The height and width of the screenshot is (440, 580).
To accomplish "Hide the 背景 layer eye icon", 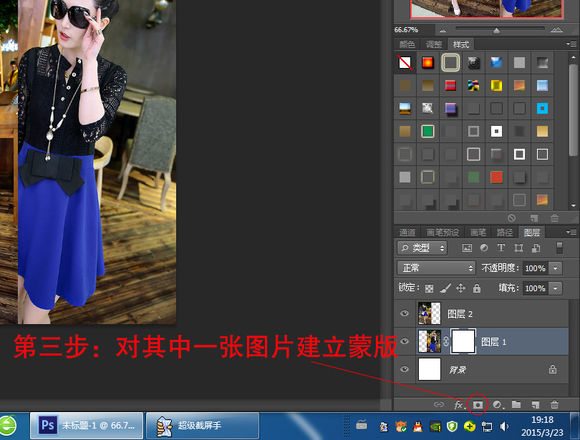I will coord(405,369).
